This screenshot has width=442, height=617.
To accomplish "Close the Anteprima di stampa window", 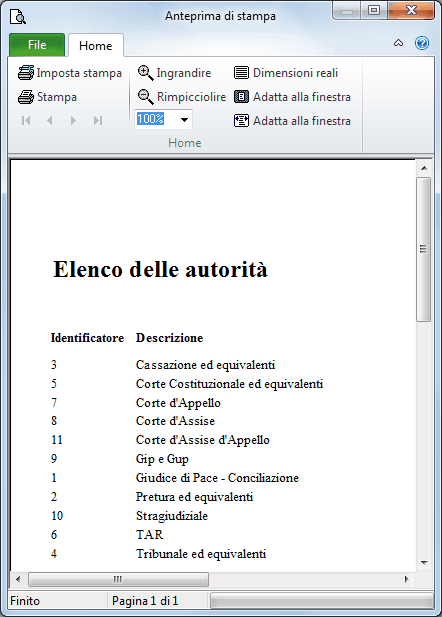I will 411,10.
